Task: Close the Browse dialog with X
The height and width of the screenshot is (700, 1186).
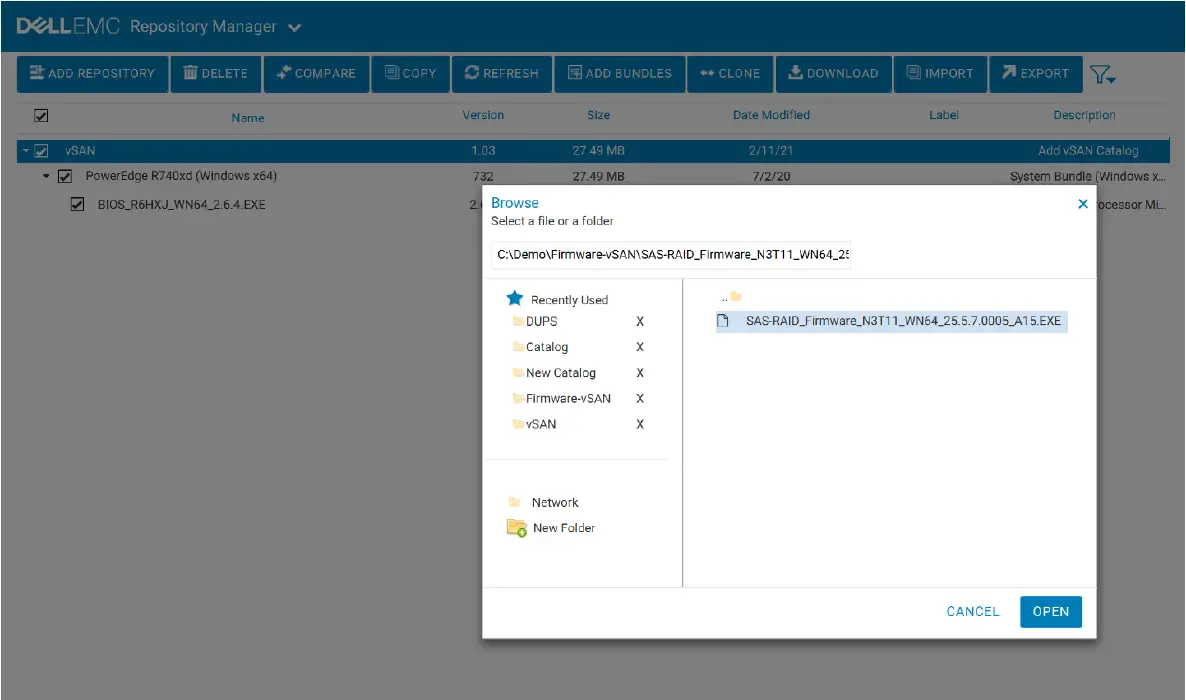Action: [1082, 204]
